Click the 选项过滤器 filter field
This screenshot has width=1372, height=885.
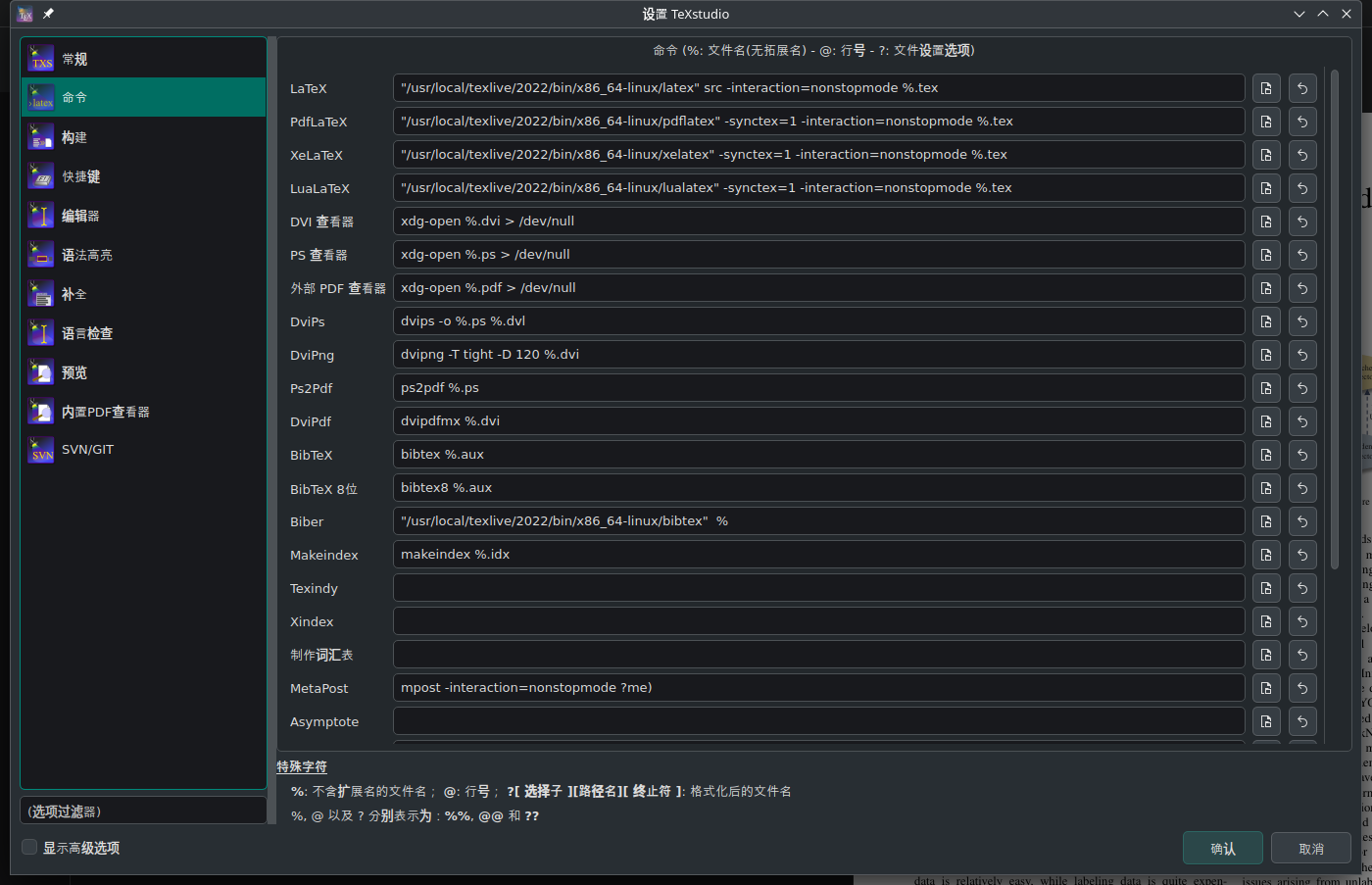[143, 811]
